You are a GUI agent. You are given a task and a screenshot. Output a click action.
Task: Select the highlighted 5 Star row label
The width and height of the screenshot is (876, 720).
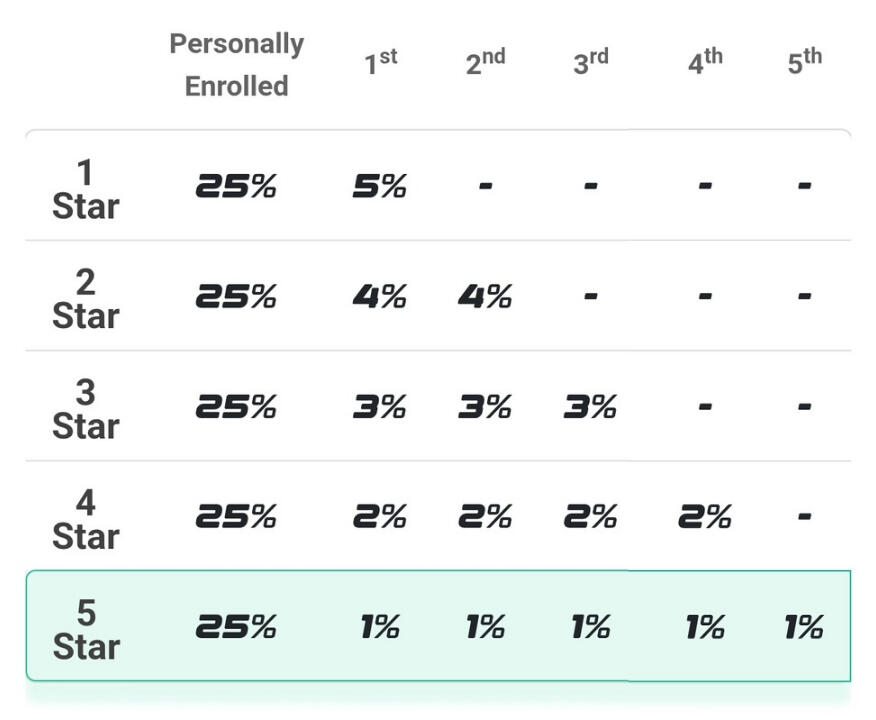tap(85, 629)
